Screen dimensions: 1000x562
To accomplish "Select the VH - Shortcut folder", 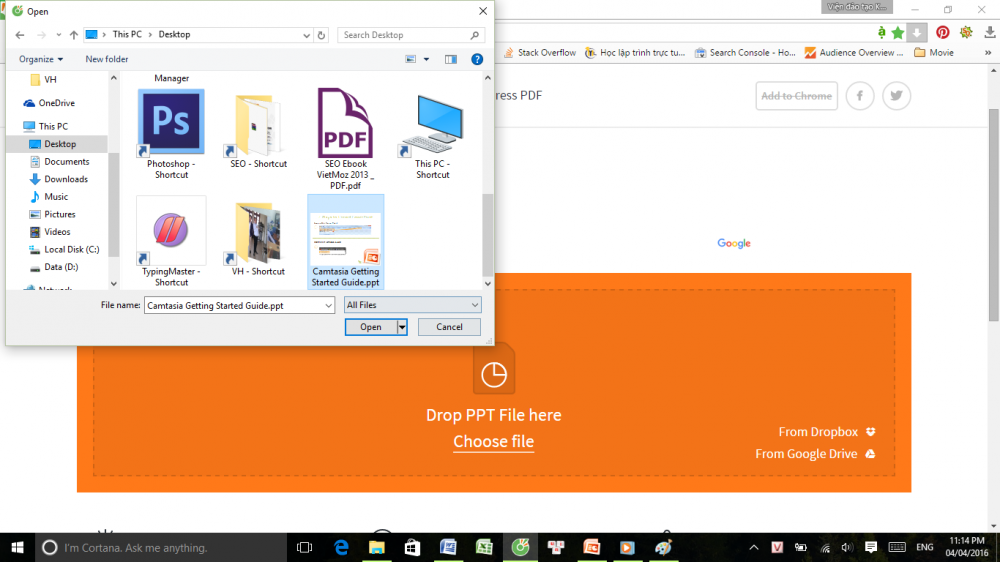I will (258, 239).
